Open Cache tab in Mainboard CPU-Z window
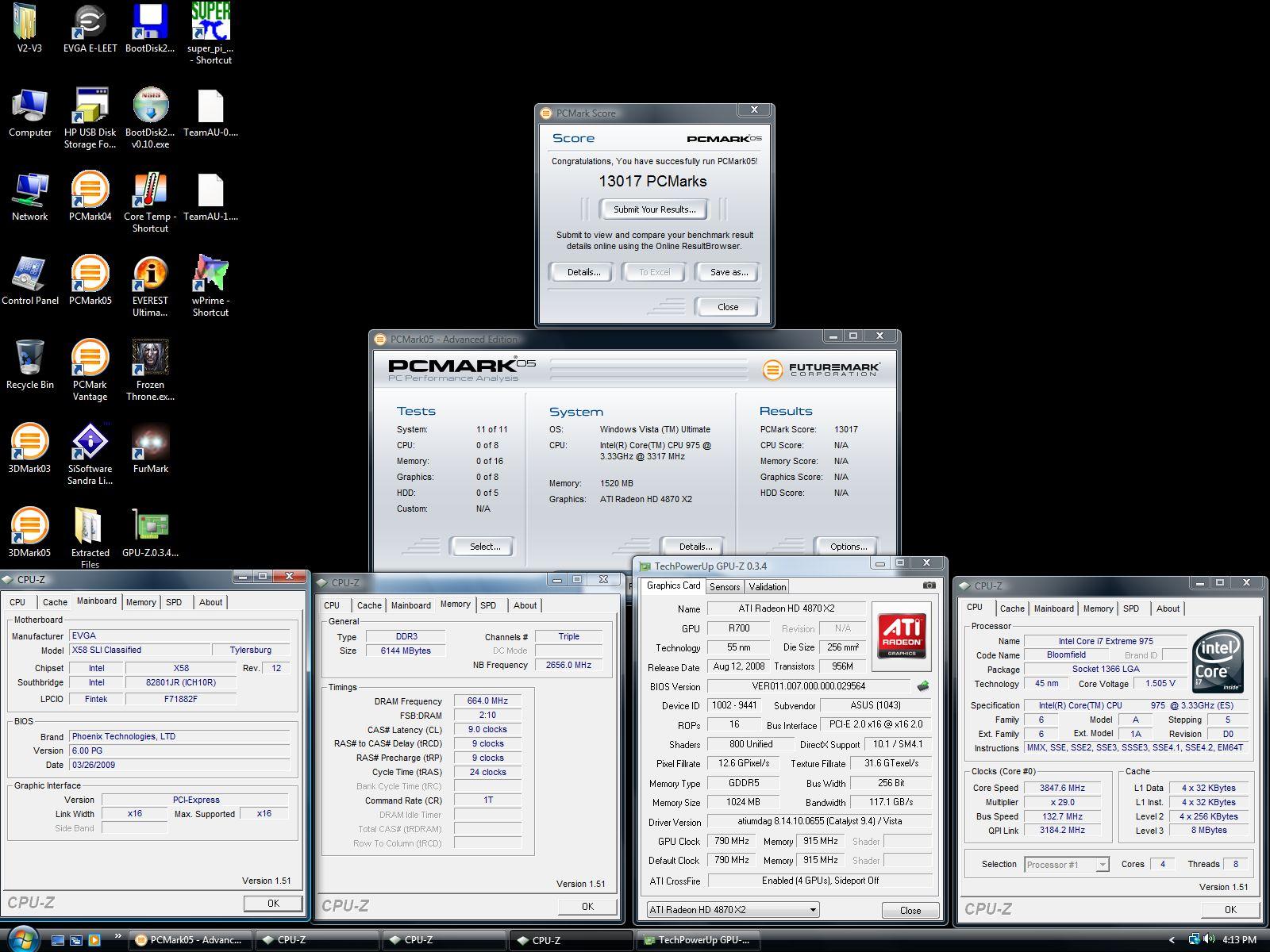The image size is (1270, 952). [x=55, y=602]
